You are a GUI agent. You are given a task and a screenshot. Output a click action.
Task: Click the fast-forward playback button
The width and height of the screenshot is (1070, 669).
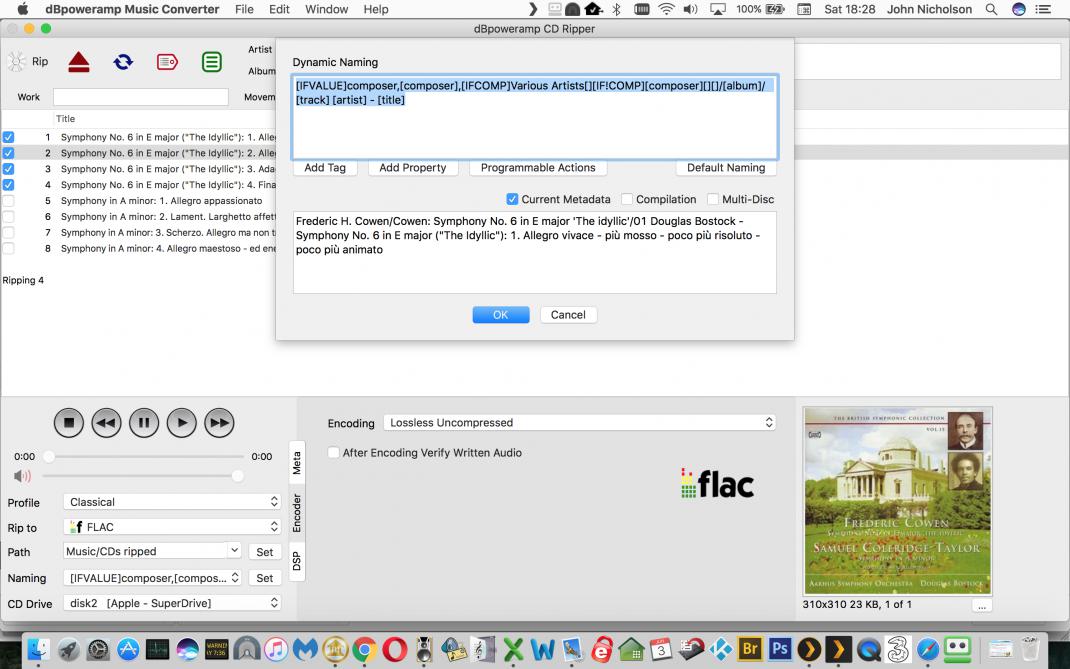pos(219,423)
